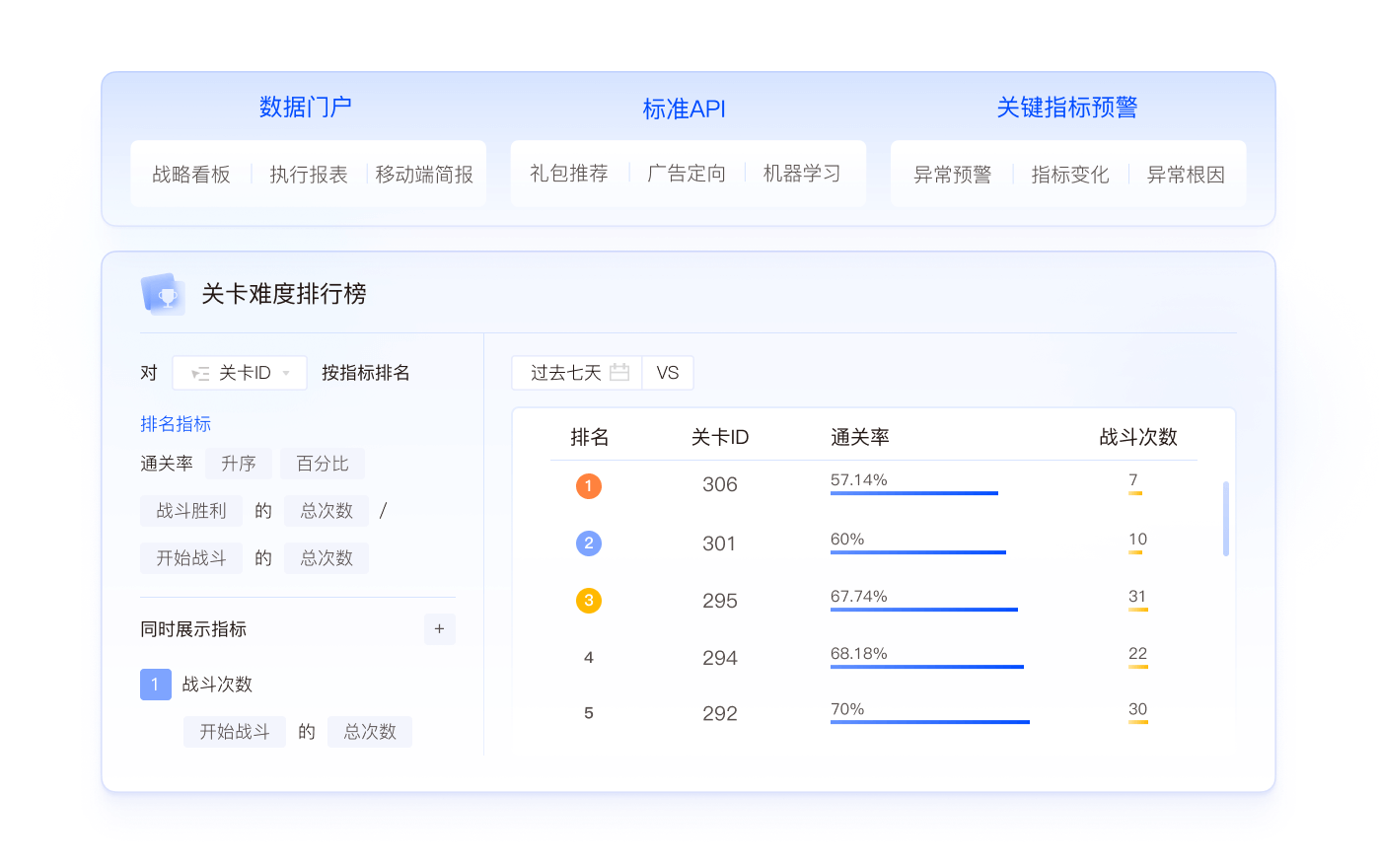Click the 通关率 column header

860,437
